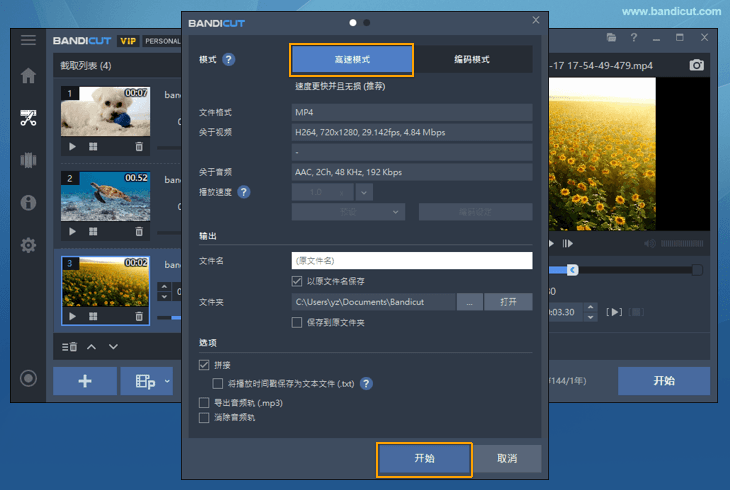Viewport: 730px width, 490px height.
Task: Select the Cut mode scissors icon
Action: tap(28, 118)
